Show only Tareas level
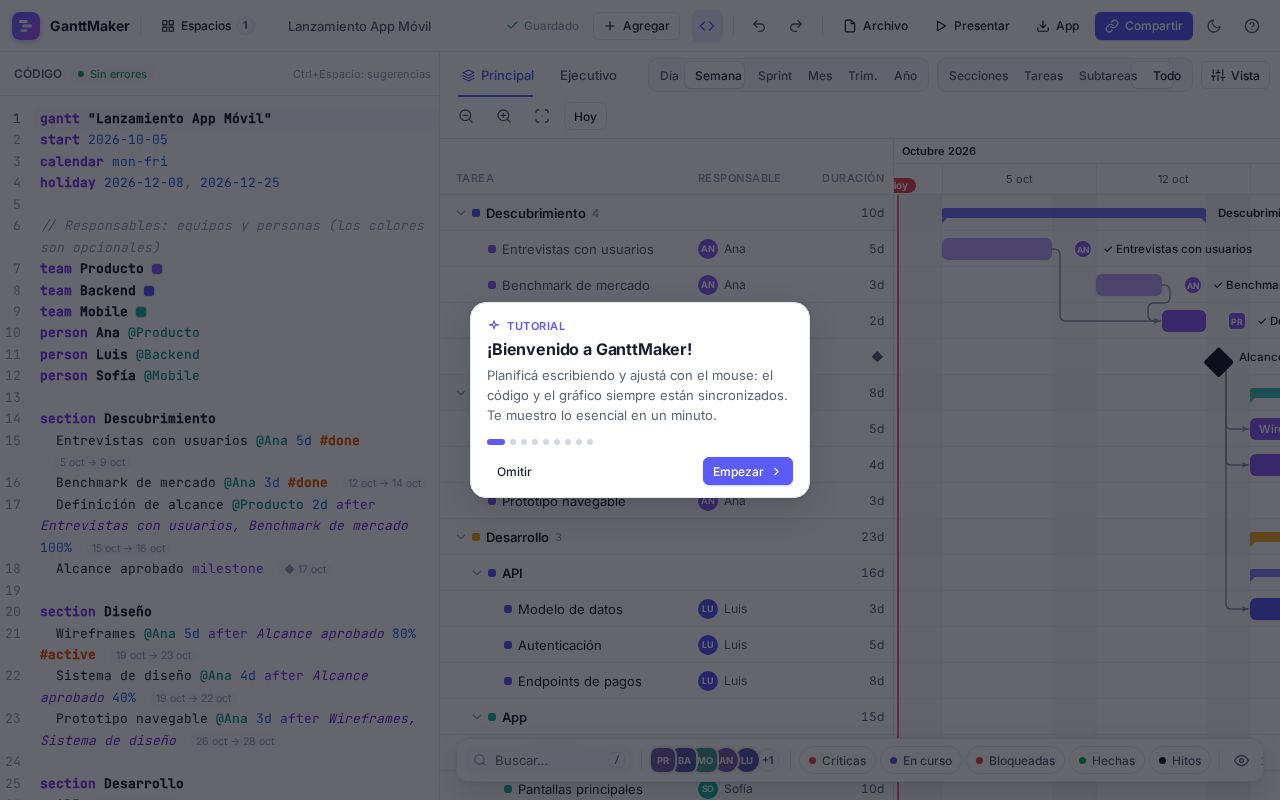The height and width of the screenshot is (800, 1280). [1043, 75]
